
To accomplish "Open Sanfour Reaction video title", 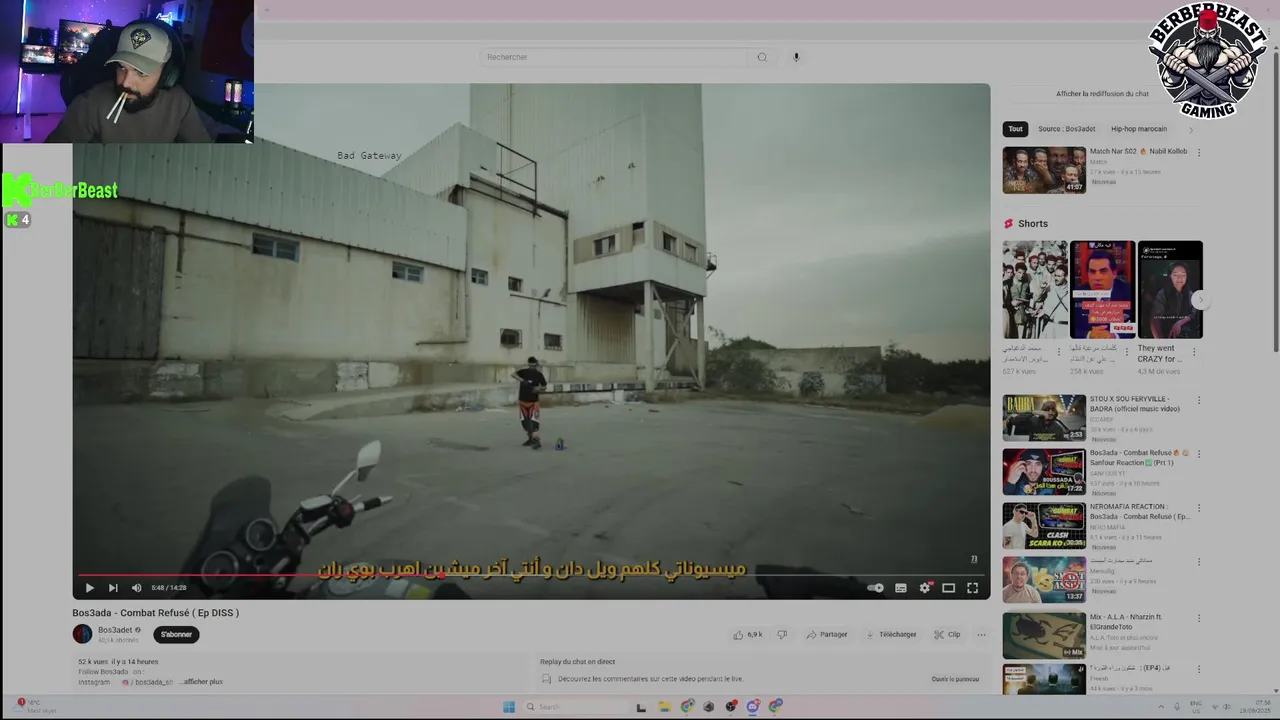I will pyautogui.click(x=1139, y=457).
